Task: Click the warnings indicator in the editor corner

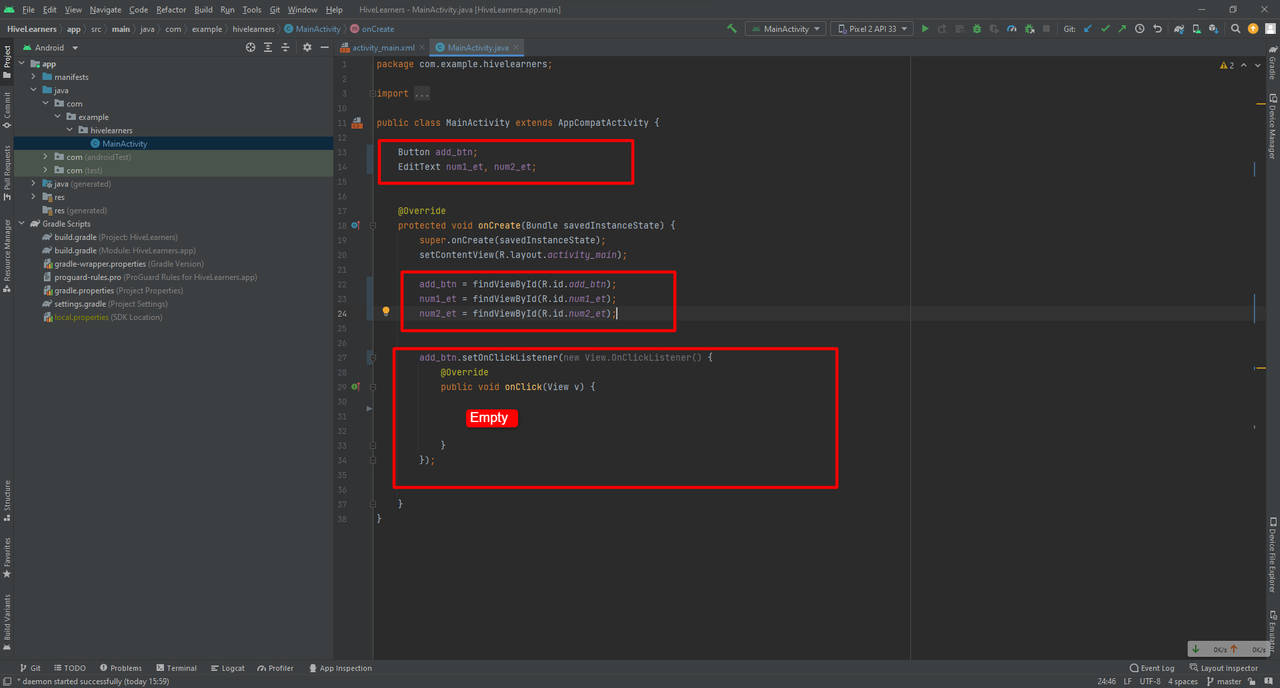Action: click(1227, 65)
